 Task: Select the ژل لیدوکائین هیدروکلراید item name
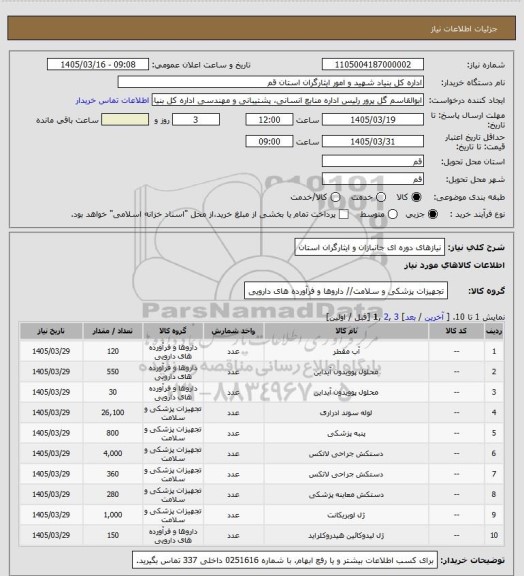click(x=346, y=536)
